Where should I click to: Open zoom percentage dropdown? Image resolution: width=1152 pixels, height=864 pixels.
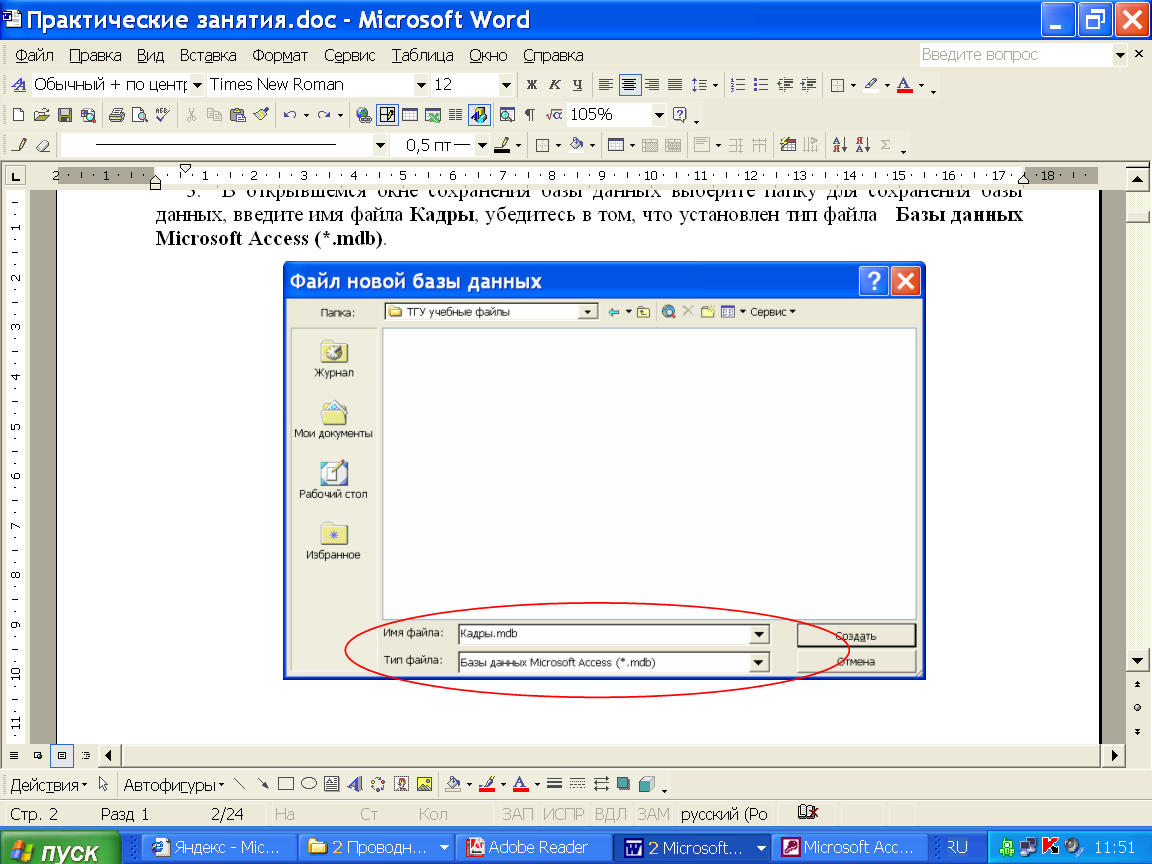tap(659, 115)
